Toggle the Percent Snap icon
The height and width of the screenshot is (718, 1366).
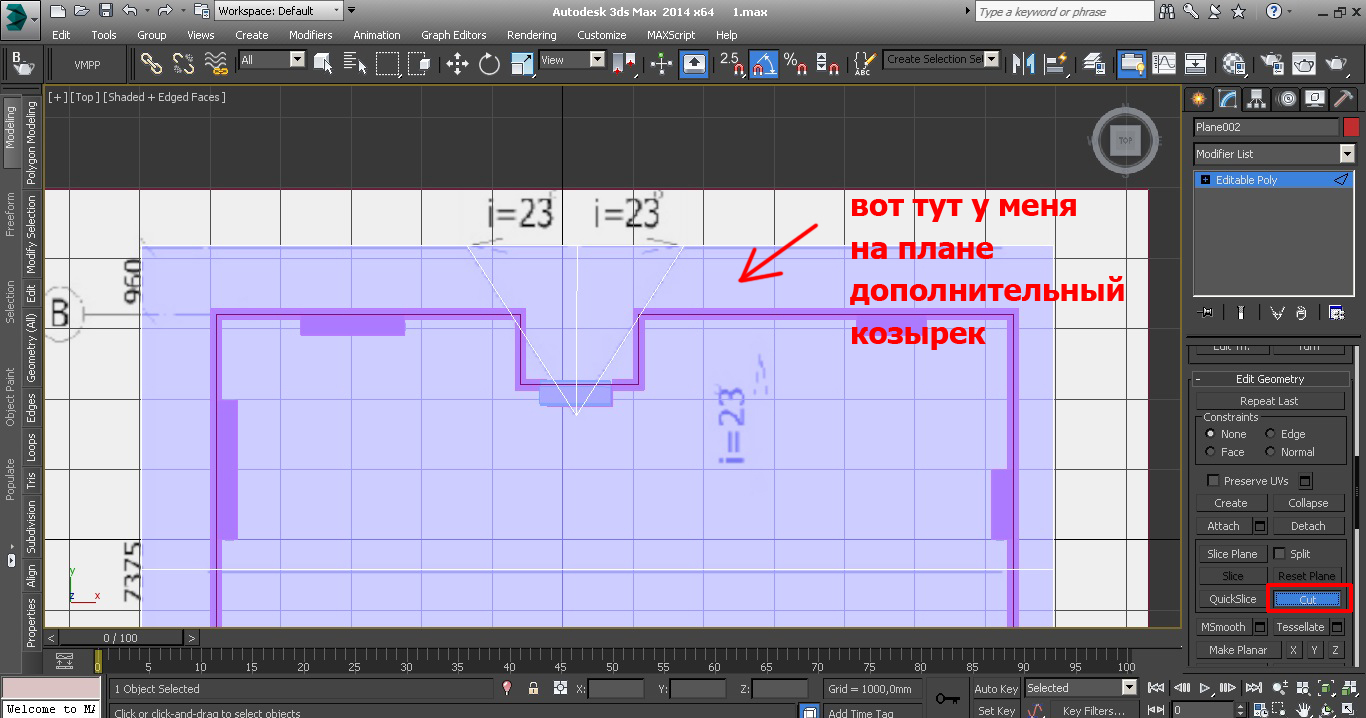(x=795, y=64)
